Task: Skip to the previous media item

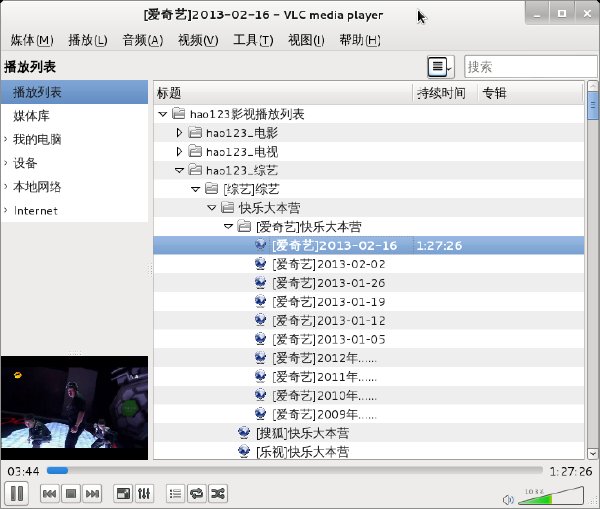Action: coord(50,494)
